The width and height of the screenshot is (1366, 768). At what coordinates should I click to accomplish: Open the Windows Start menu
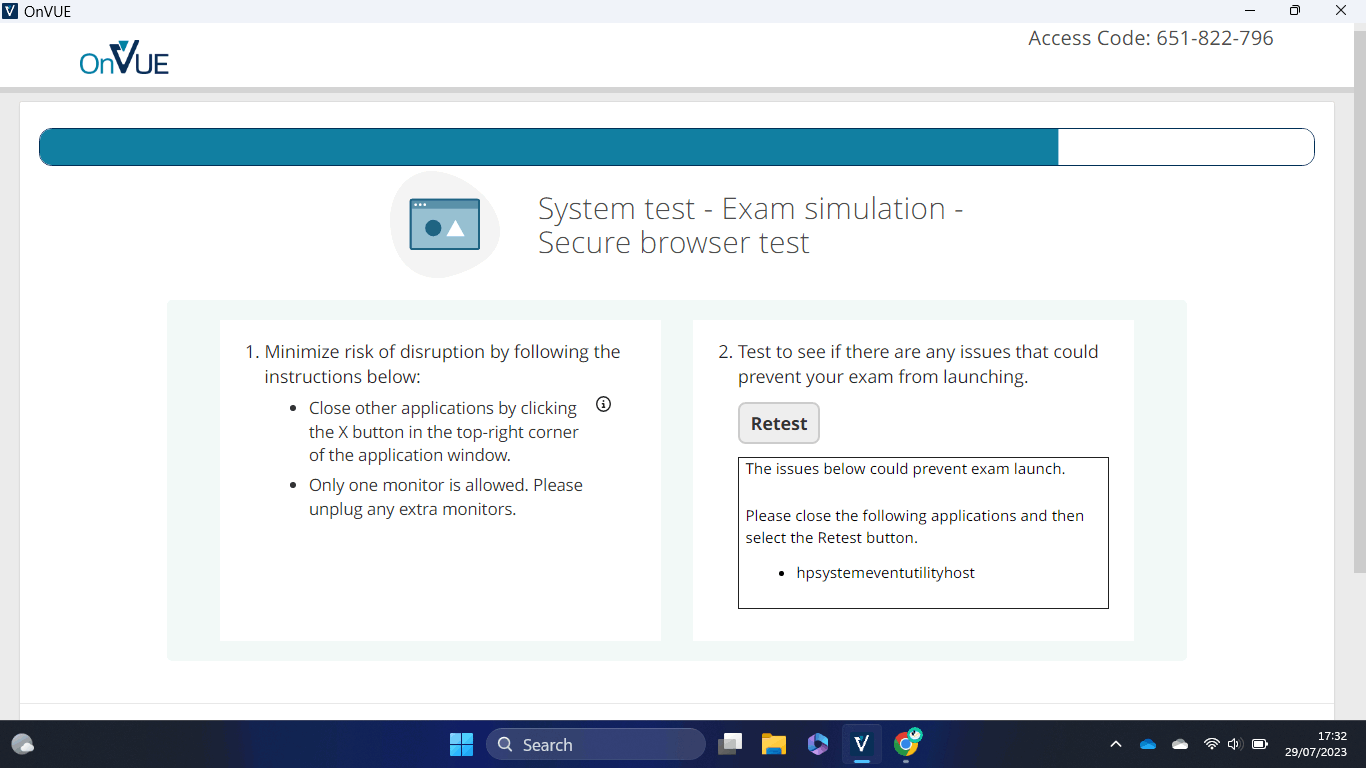pyautogui.click(x=461, y=744)
